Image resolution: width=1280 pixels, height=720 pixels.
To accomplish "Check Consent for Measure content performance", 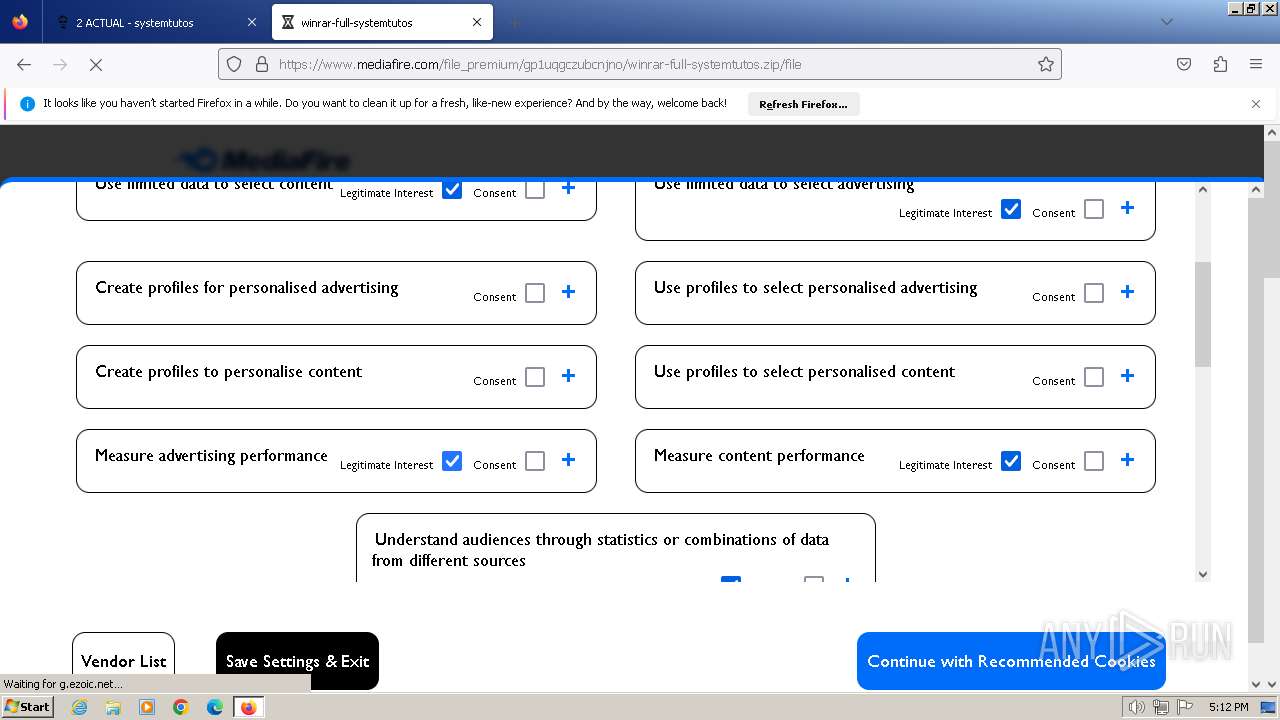I will [1094, 461].
